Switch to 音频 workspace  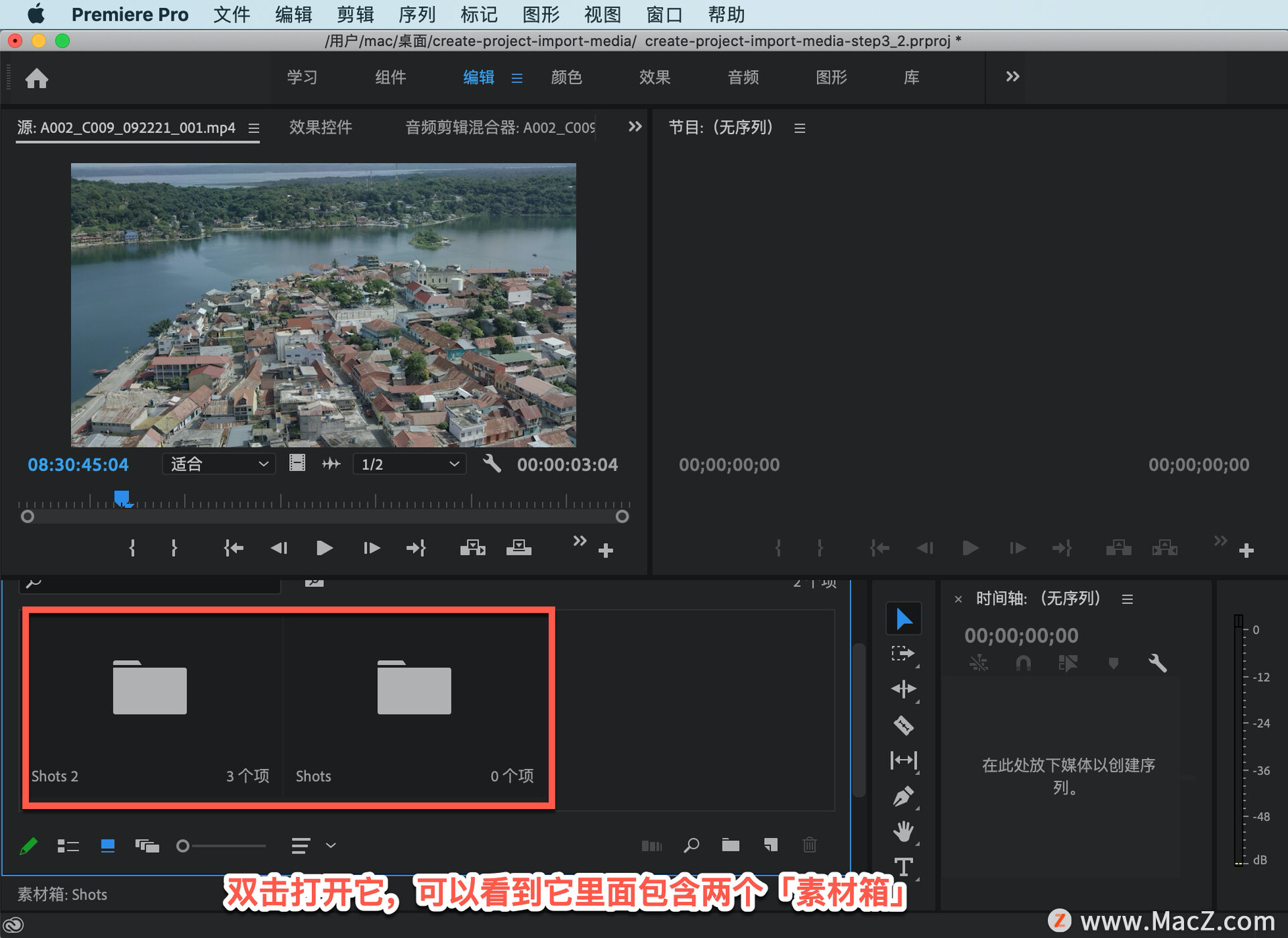743,77
